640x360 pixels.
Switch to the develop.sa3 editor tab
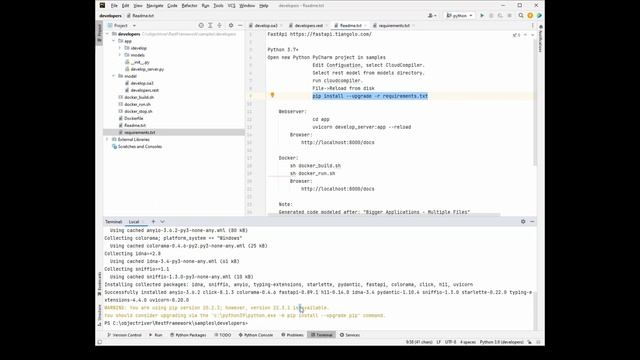click(x=265, y=25)
